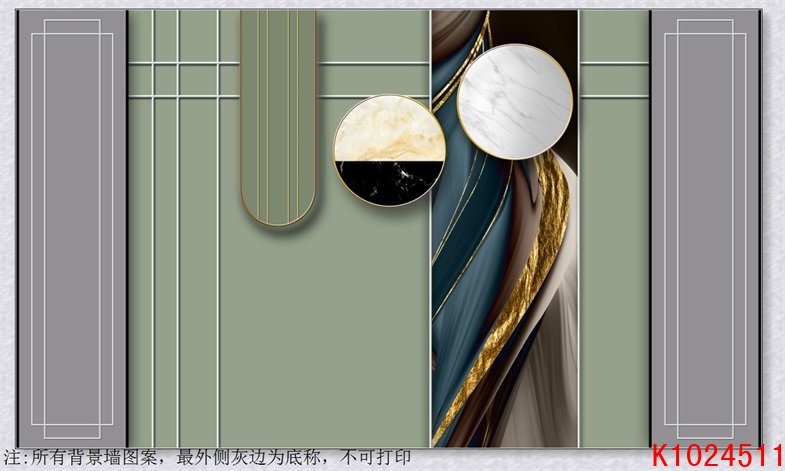Select the note text starting with 注:所有背景墙图案

click(x=207, y=457)
